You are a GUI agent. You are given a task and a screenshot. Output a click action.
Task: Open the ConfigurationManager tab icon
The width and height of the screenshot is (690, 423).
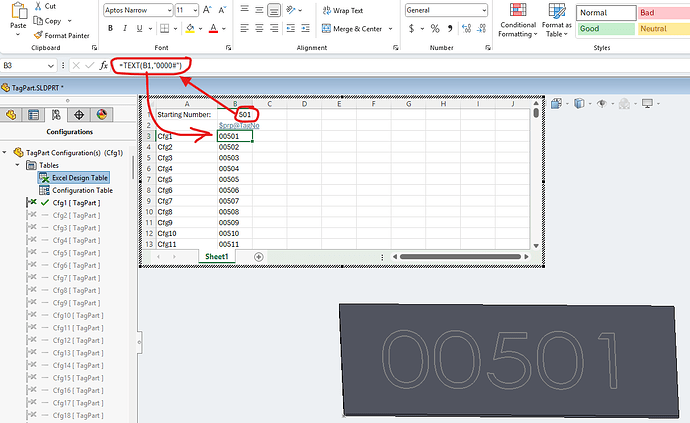pyautogui.click(x=55, y=115)
